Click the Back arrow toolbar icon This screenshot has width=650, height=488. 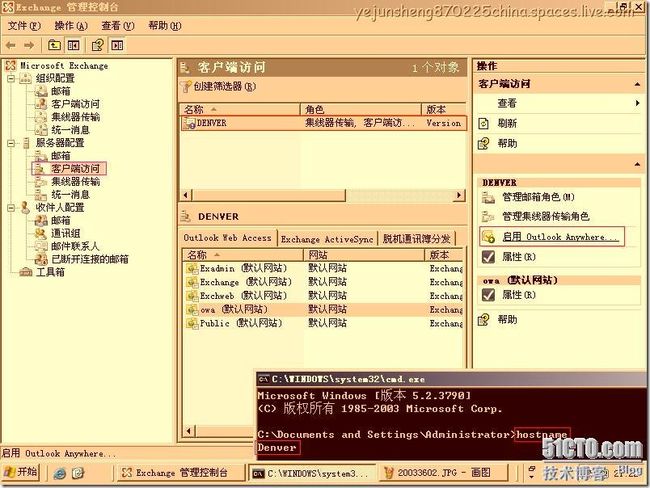tap(11, 45)
